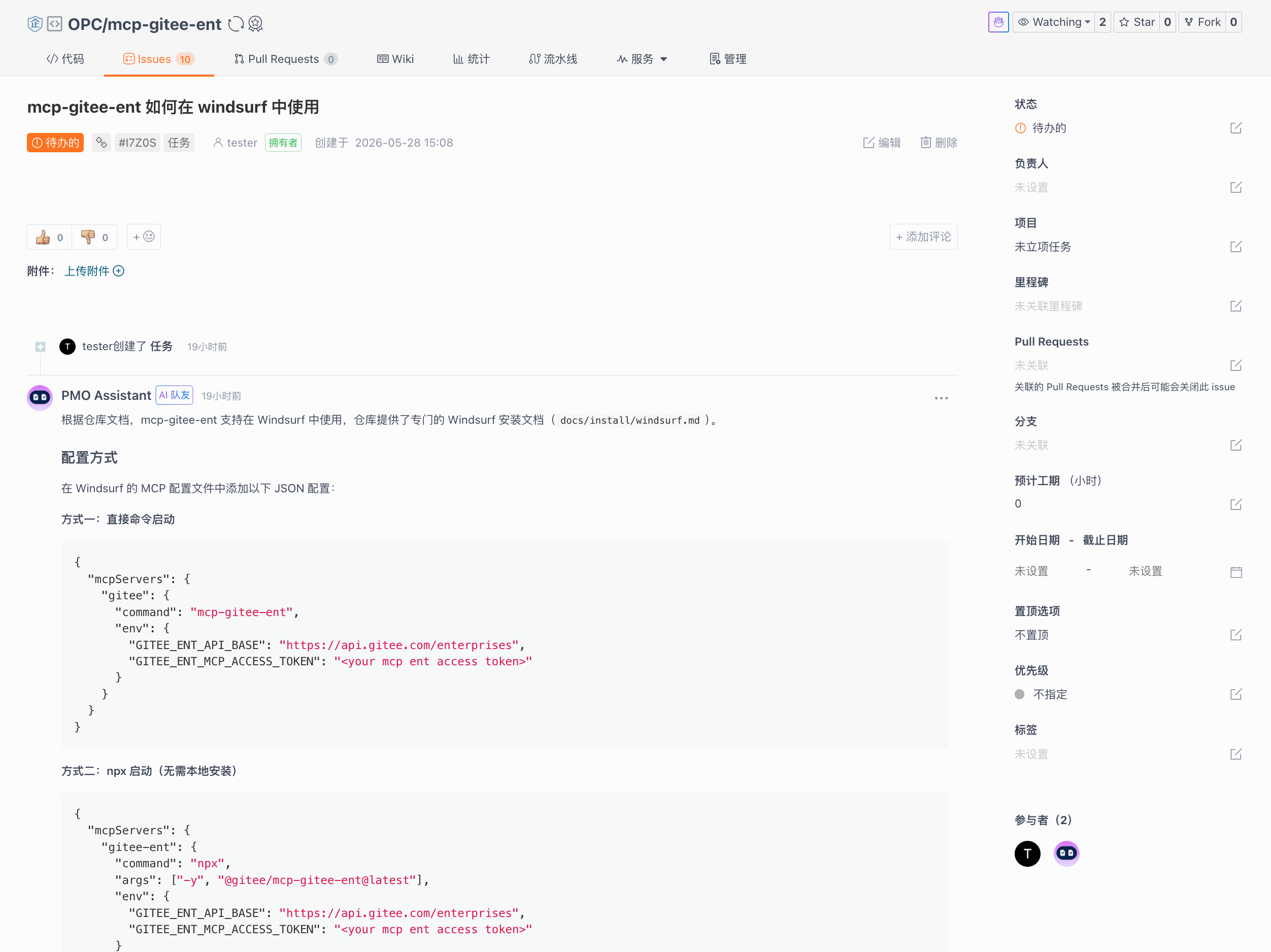Screen dimensions: 1271x952
Task: Click the fork count 0
Action: point(1233,22)
